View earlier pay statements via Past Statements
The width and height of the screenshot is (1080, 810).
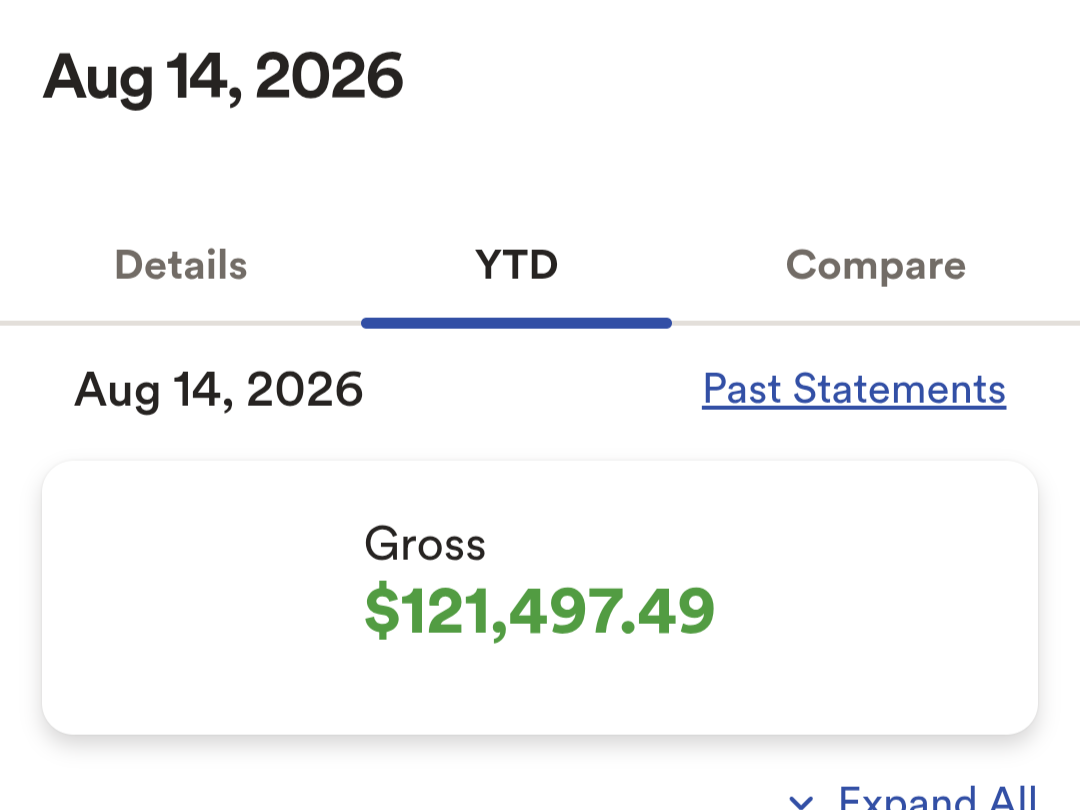click(x=854, y=389)
